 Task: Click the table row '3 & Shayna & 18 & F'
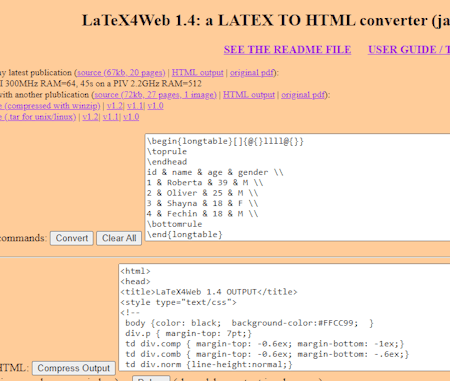[203, 203]
